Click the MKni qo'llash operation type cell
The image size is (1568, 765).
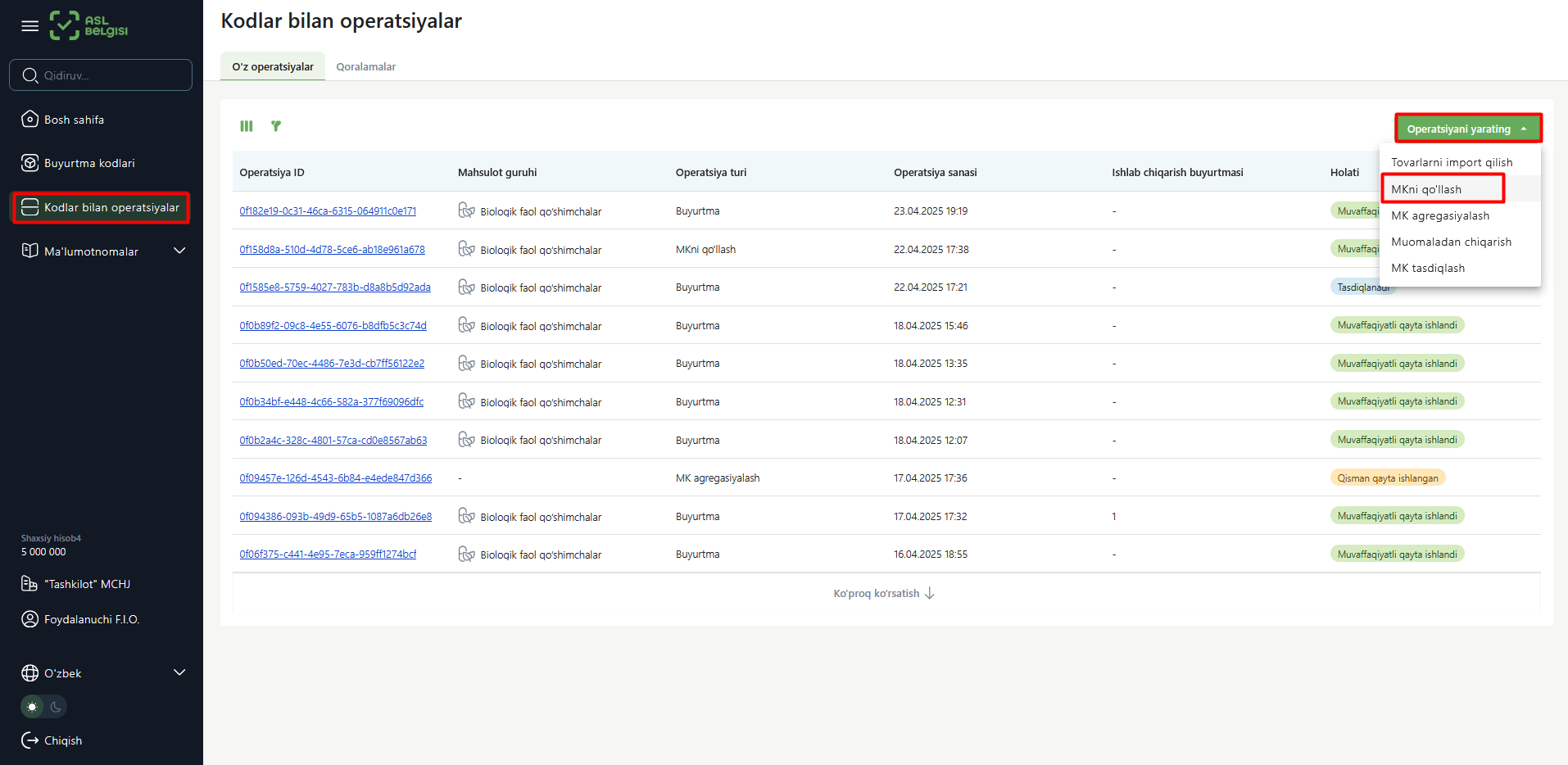point(705,250)
